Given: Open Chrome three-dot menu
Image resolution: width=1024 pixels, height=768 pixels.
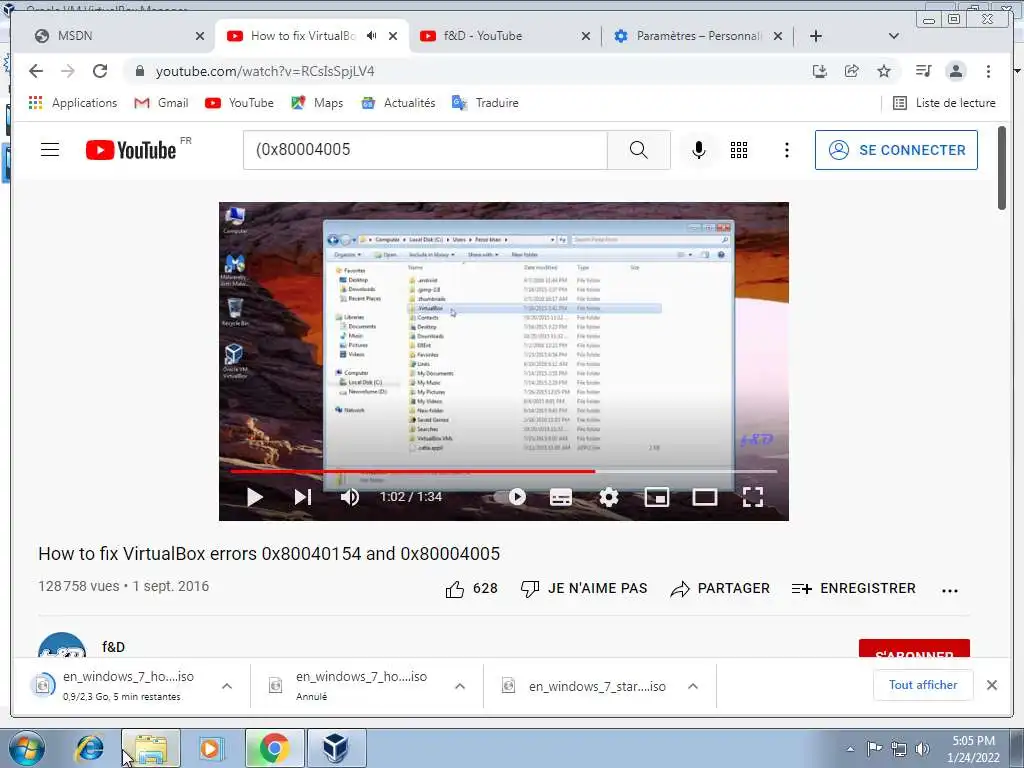Looking at the screenshot, I should point(988,71).
